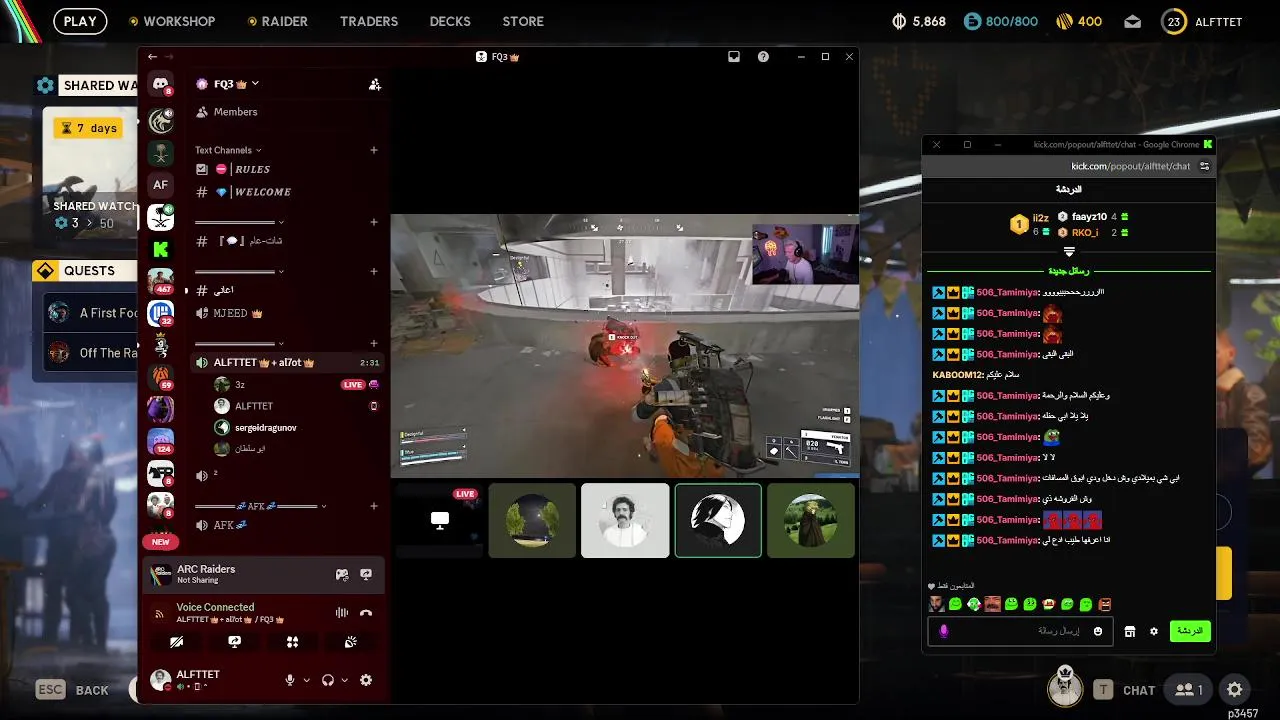
Task: Open headphone output options arrow
Action: coord(344,680)
